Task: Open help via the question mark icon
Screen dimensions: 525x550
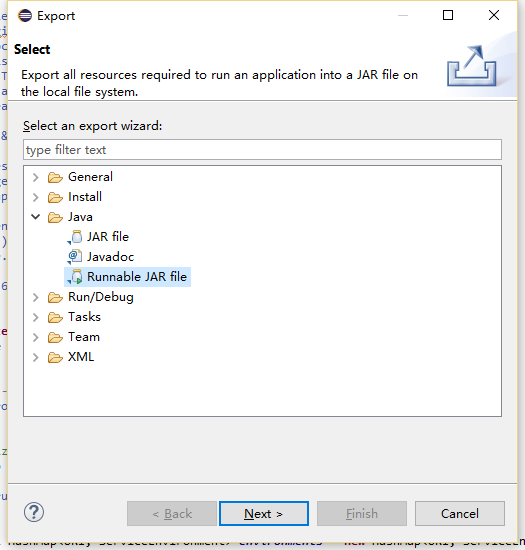Action: tap(34, 512)
